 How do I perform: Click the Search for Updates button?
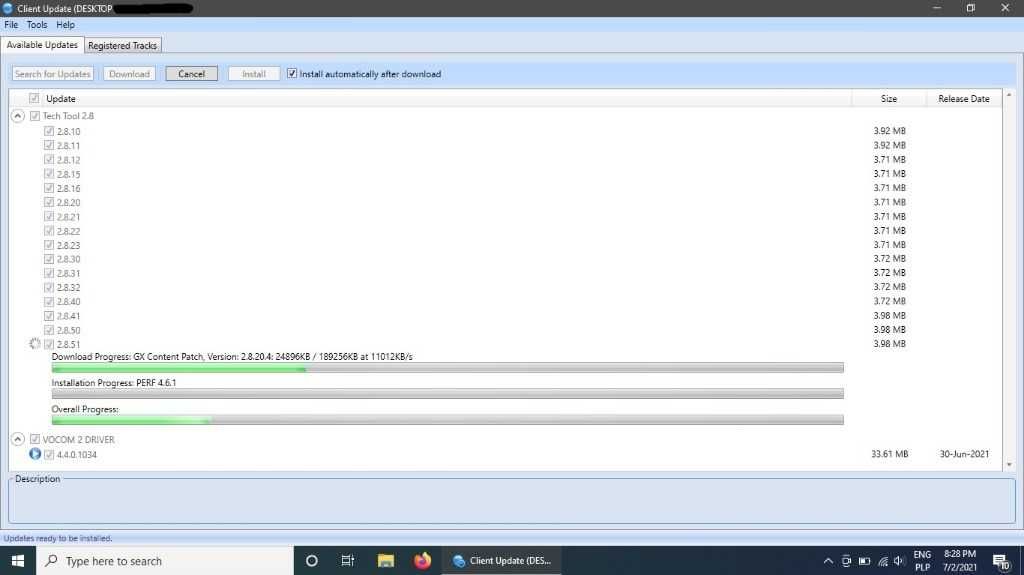(53, 74)
